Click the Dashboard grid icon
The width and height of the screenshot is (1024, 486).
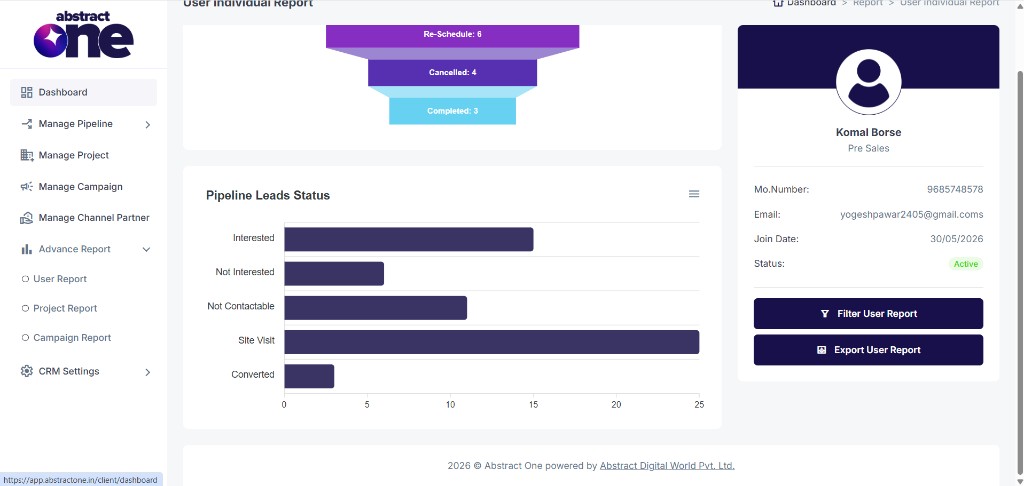pos(26,92)
